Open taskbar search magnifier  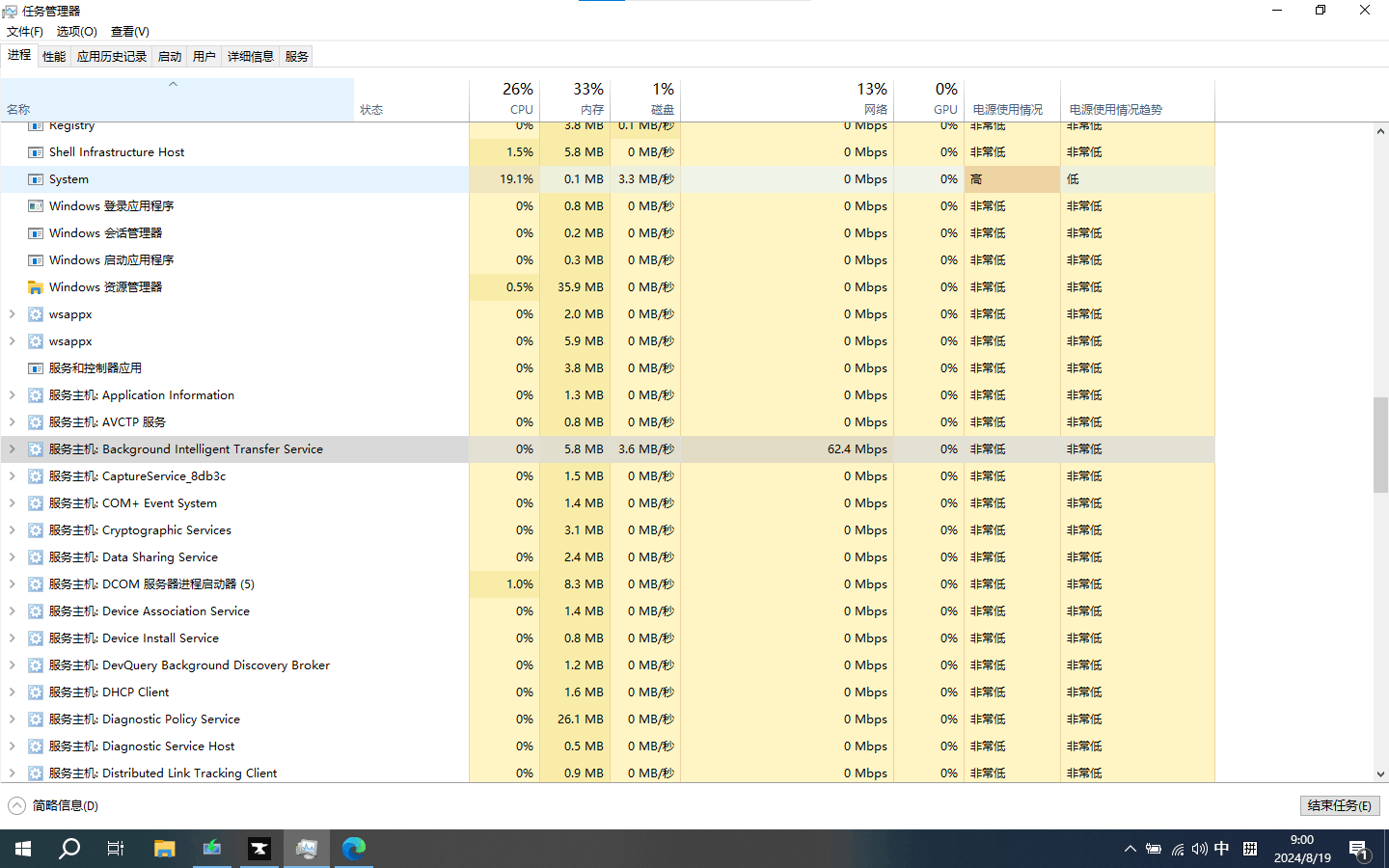[x=69, y=849]
